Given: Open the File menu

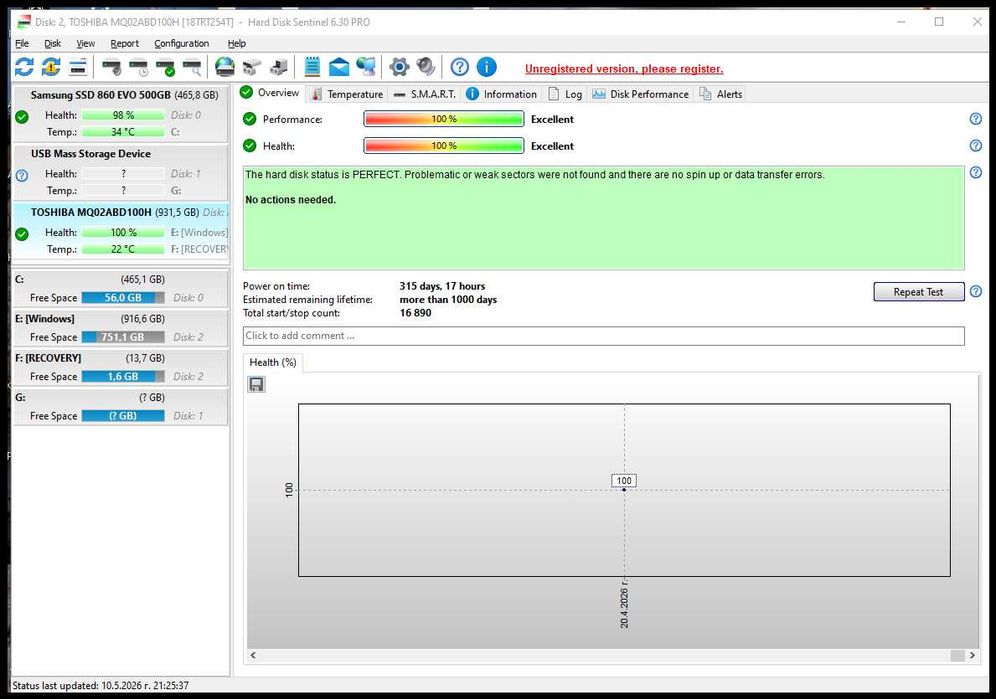Looking at the screenshot, I should [x=22, y=43].
